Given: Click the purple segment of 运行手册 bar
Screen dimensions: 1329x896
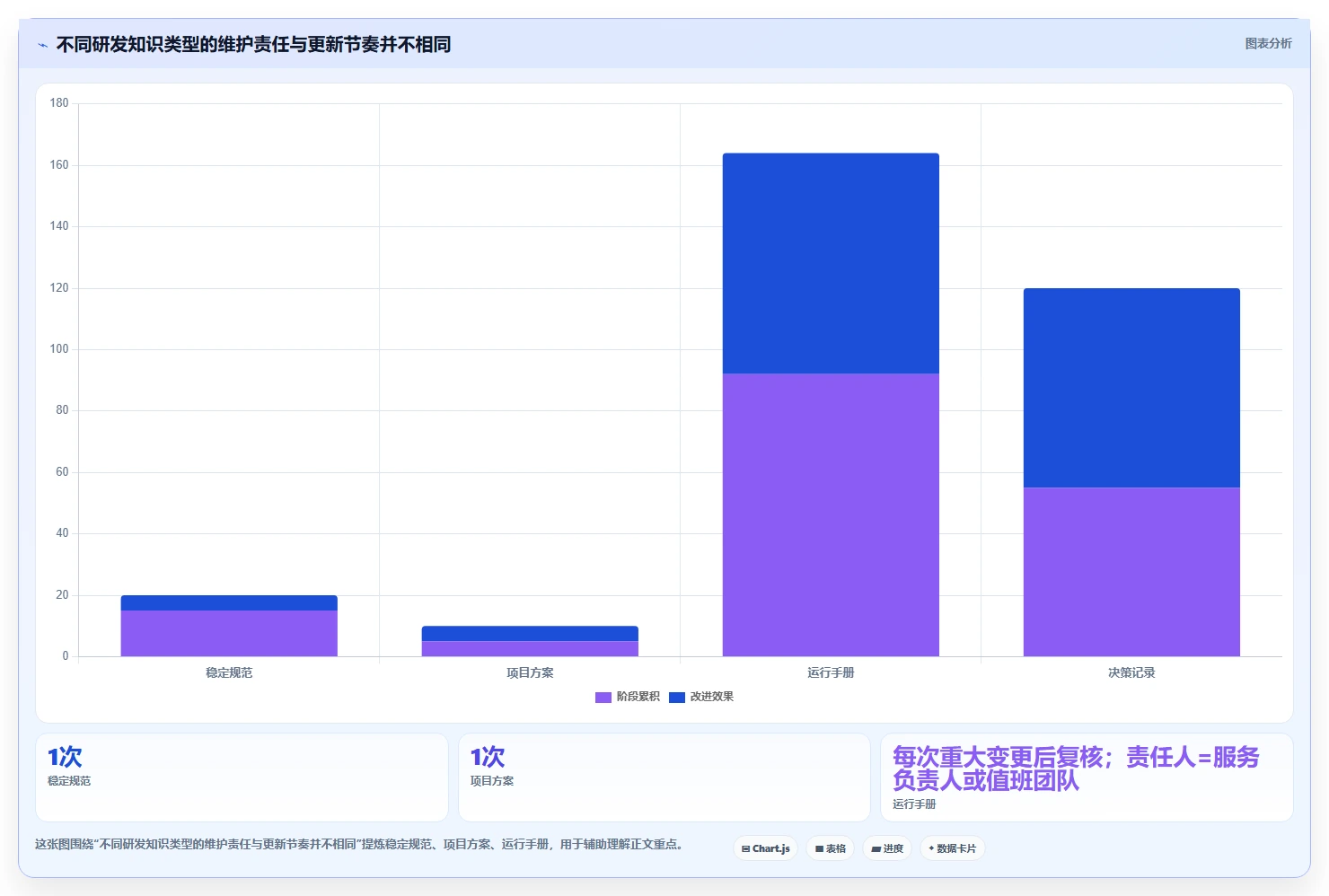Looking at the screenshot, I should coord(831,514).
